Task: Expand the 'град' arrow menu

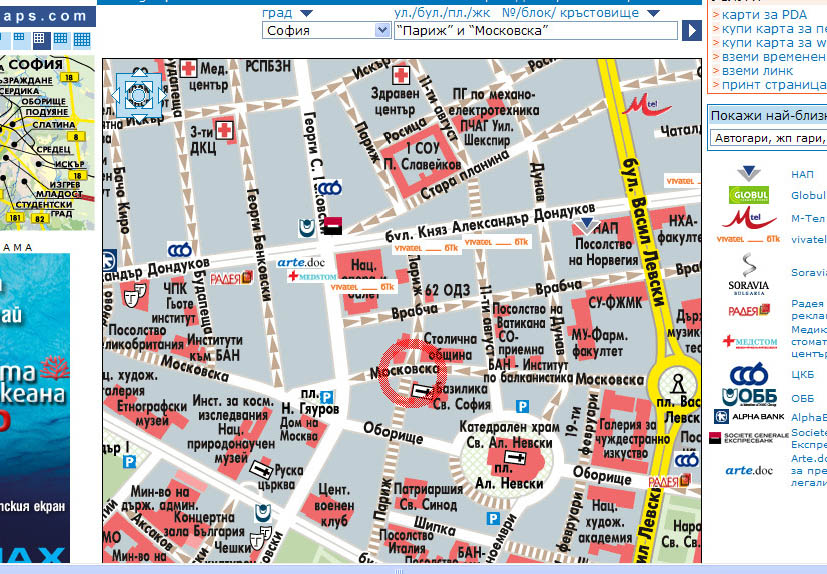Action: [306, 13]
